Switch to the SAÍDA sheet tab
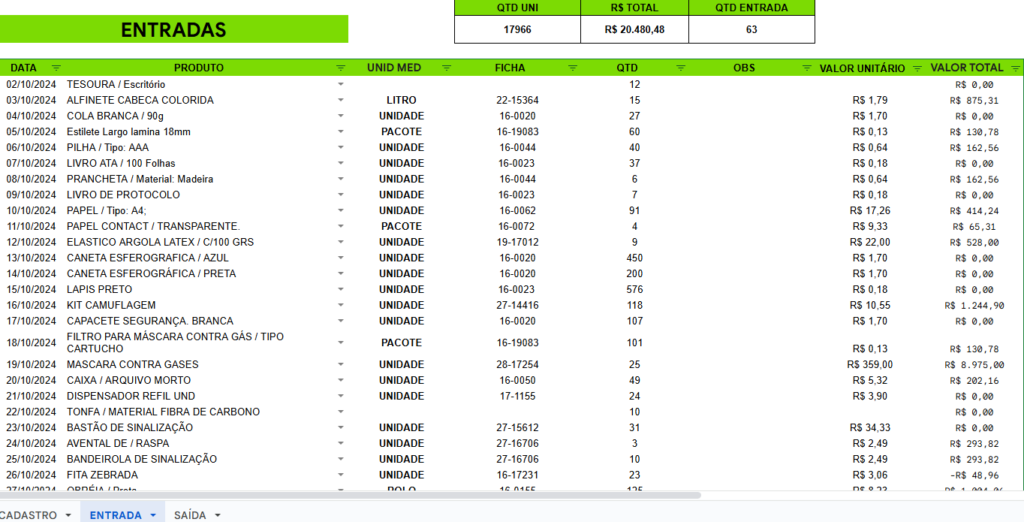Image resolution: width=1024 pixels, height=522 pixels. point(190,514)
